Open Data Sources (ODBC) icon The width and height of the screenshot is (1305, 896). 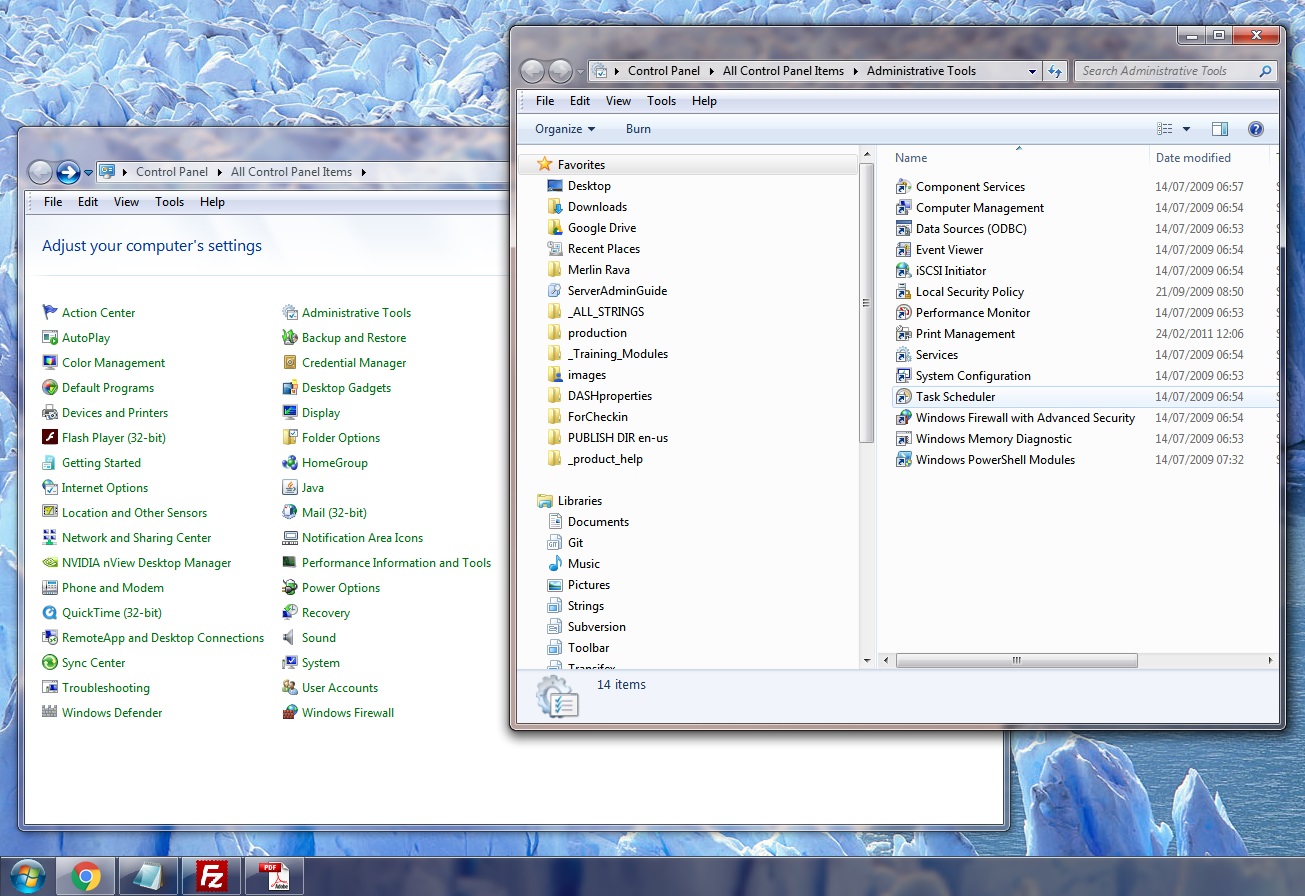tap(903, 229)
